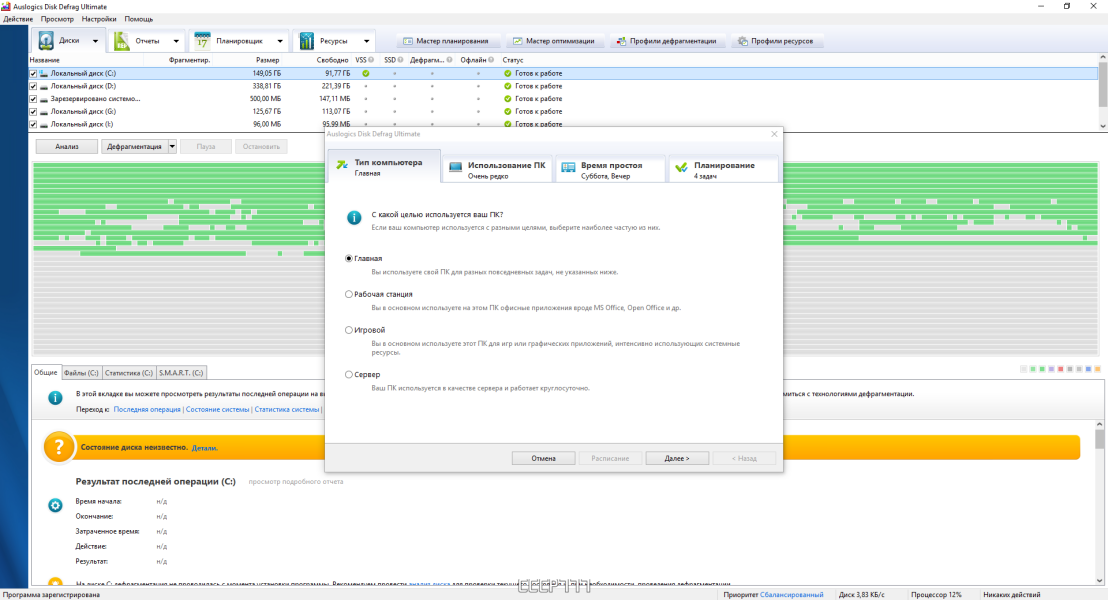Click the Анализ button

point(67,146)
